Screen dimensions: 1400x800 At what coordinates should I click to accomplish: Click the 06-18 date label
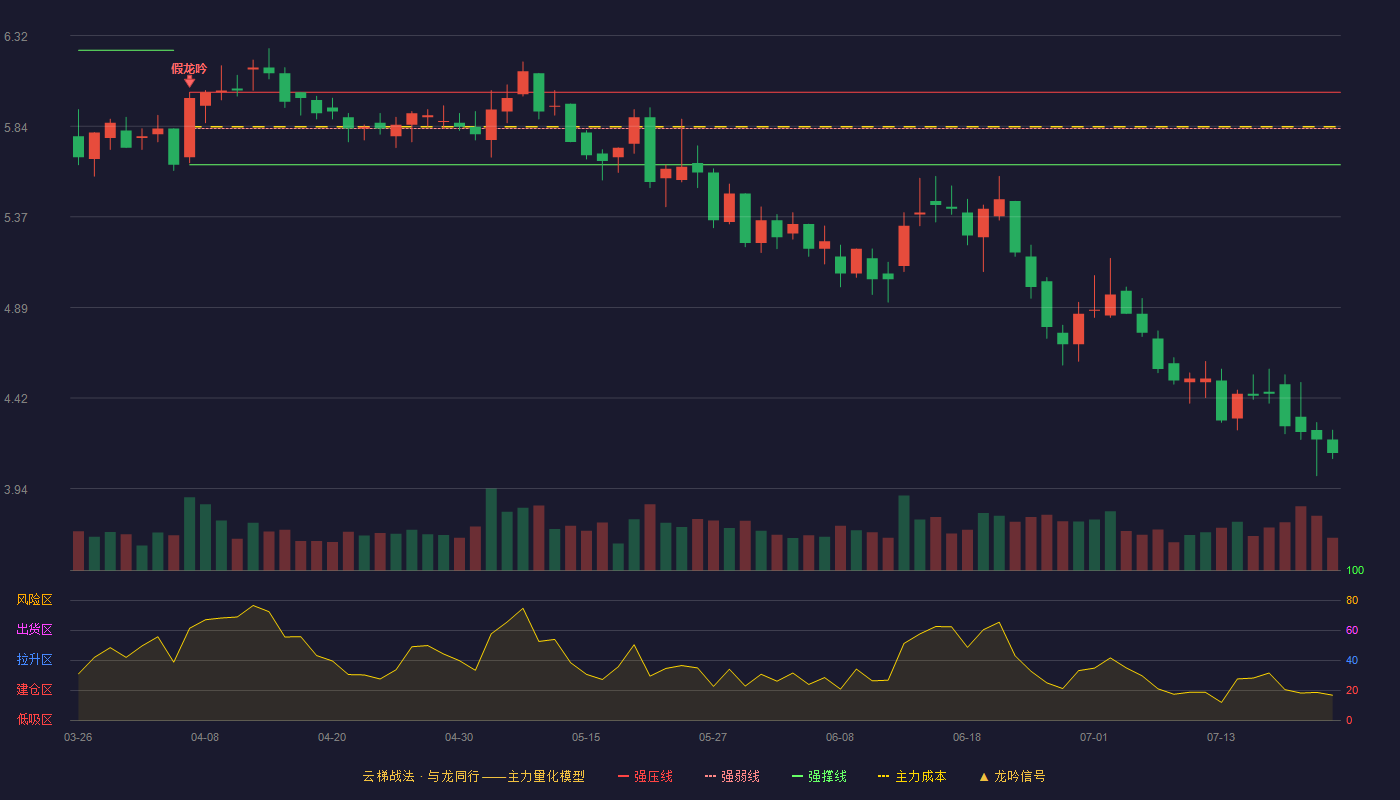coord(967,737)
